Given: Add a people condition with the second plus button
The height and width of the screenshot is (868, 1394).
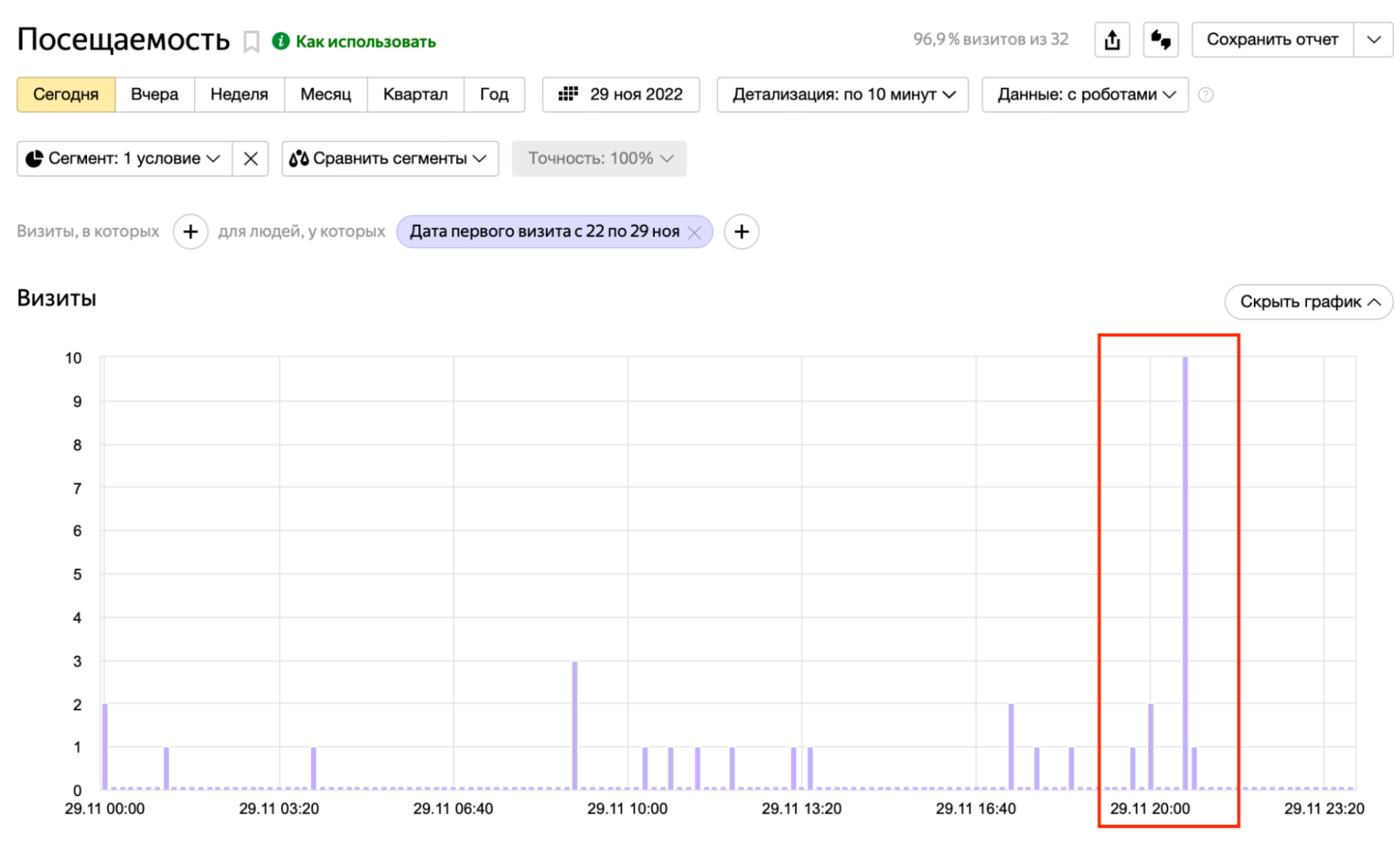Looking at the screenshot, I should point(741,232).
